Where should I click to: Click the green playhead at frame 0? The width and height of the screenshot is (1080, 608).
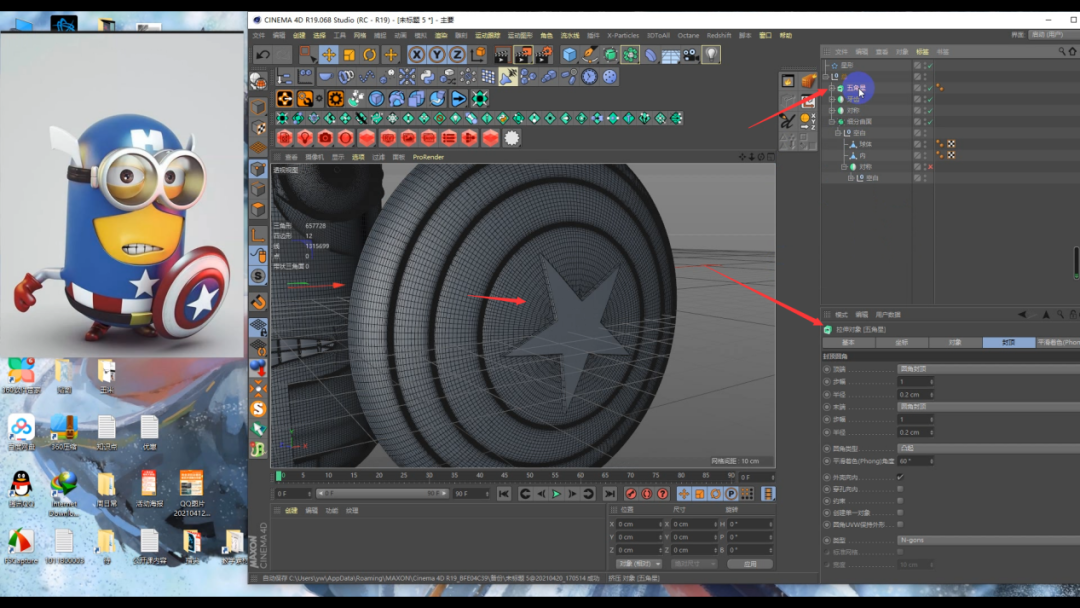pyautogui.click(x=278, y=476)
